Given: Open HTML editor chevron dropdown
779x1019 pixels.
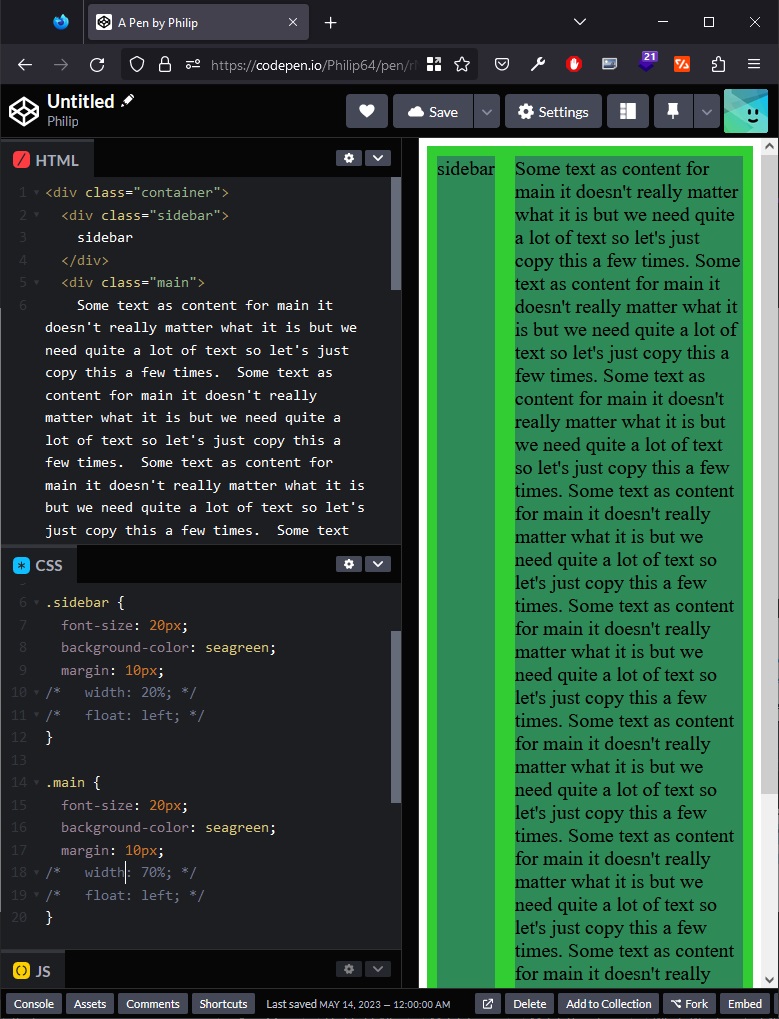Looking at the screenshot, I should [378, 158].
